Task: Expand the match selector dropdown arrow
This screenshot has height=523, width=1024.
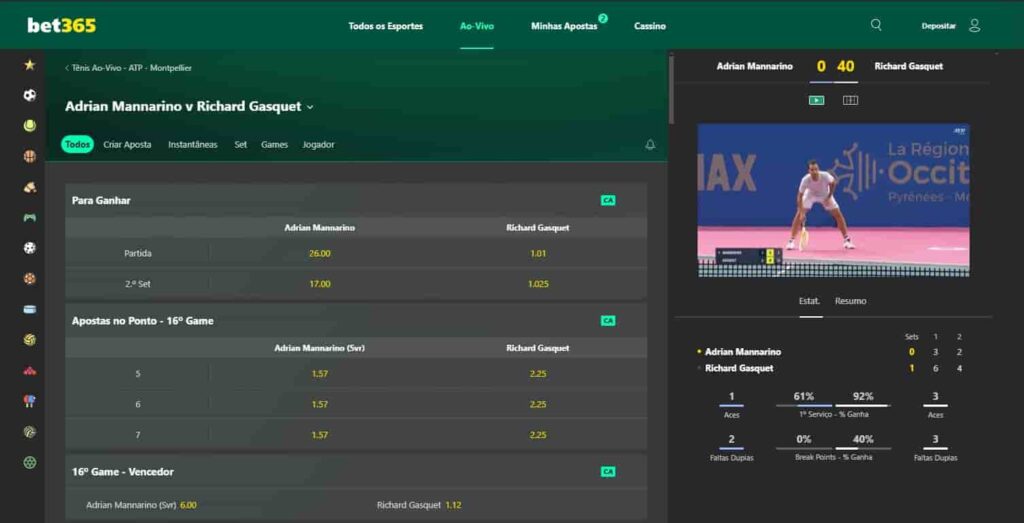Action: click(x=310, y=107)
